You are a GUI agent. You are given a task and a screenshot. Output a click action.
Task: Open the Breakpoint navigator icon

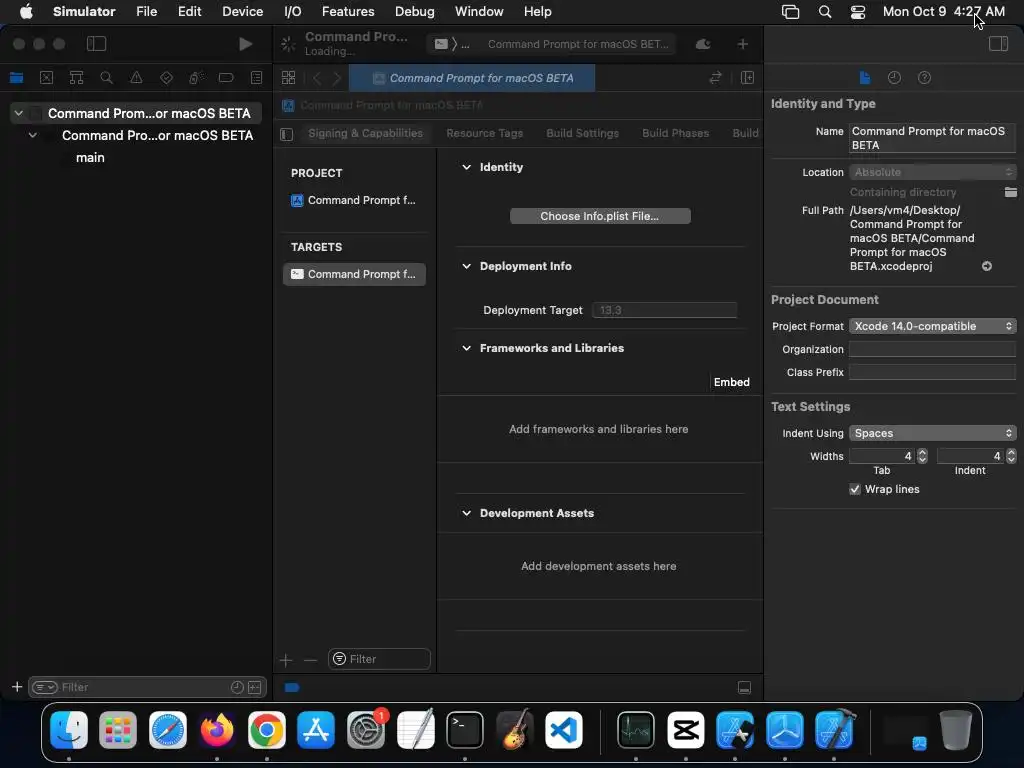click(226, 78)
